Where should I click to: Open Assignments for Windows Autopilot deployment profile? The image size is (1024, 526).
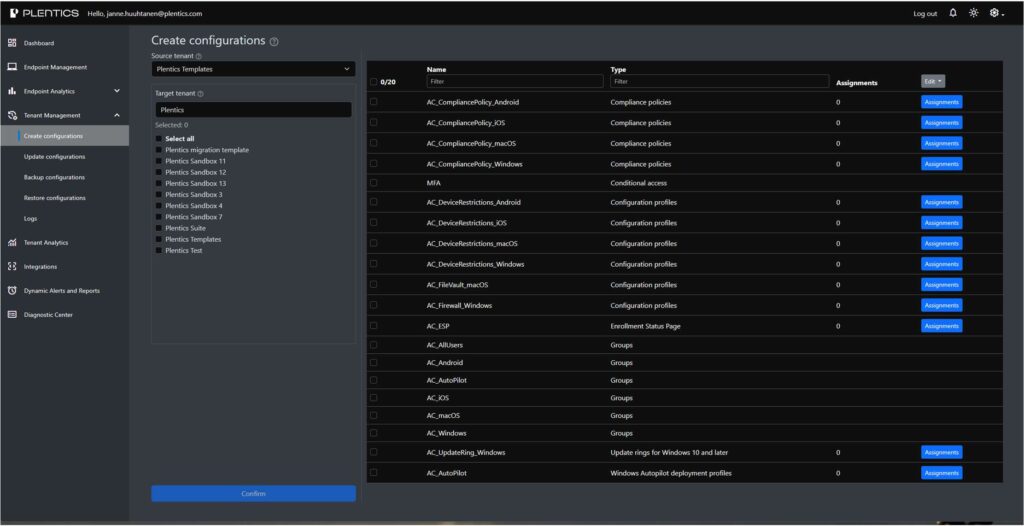coord(942,473)
